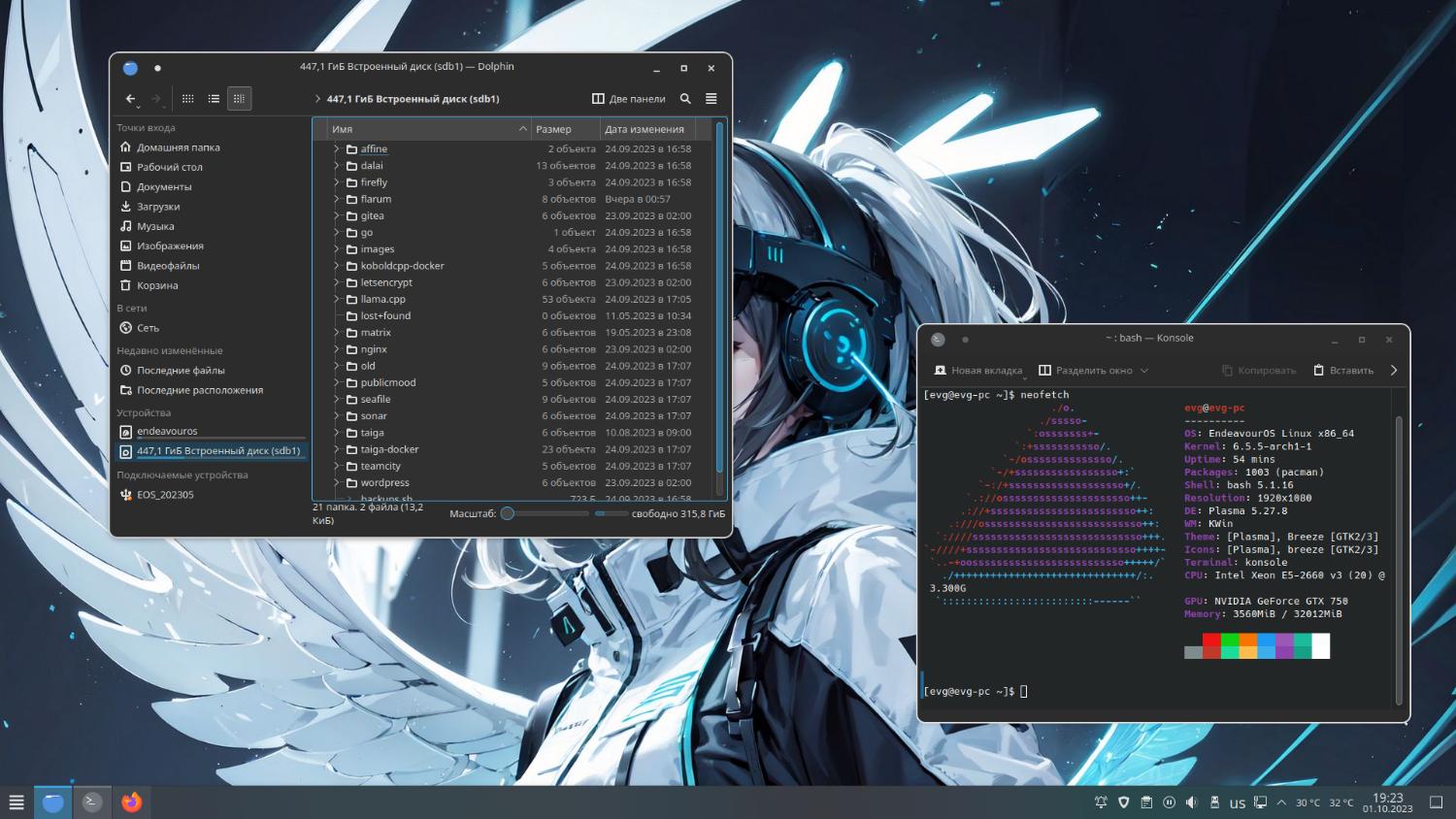Select the koboldcpp-docker folder
1456x819 pixels.
[402, 266]
